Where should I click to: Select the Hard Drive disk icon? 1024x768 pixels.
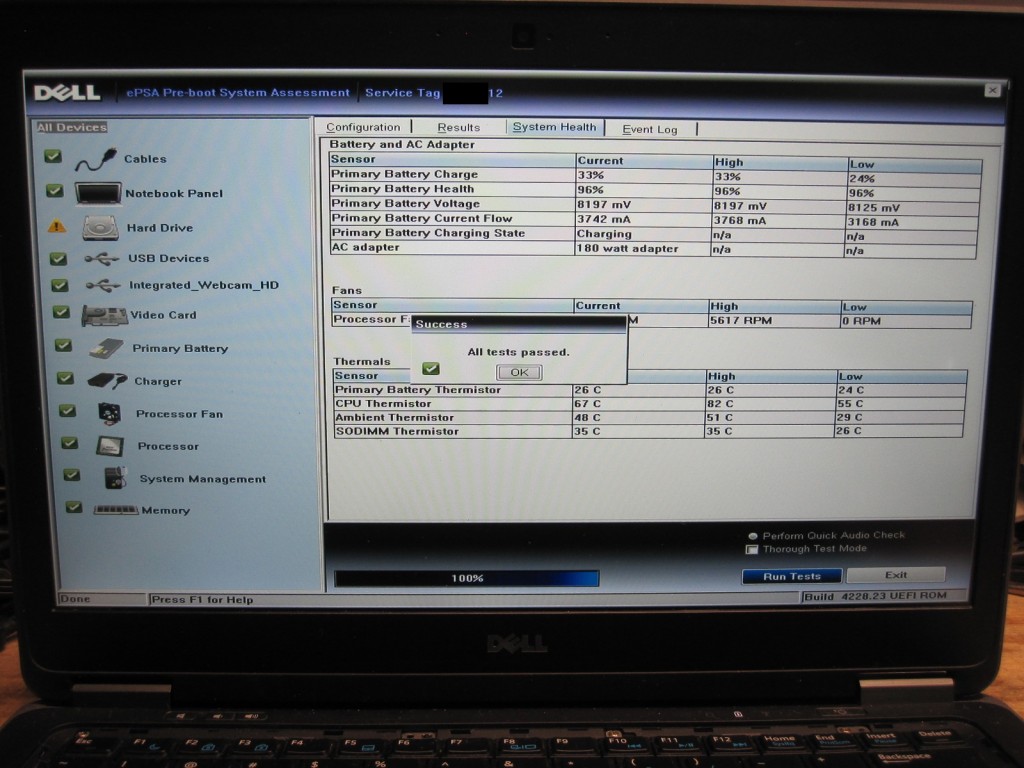[101, 228]
